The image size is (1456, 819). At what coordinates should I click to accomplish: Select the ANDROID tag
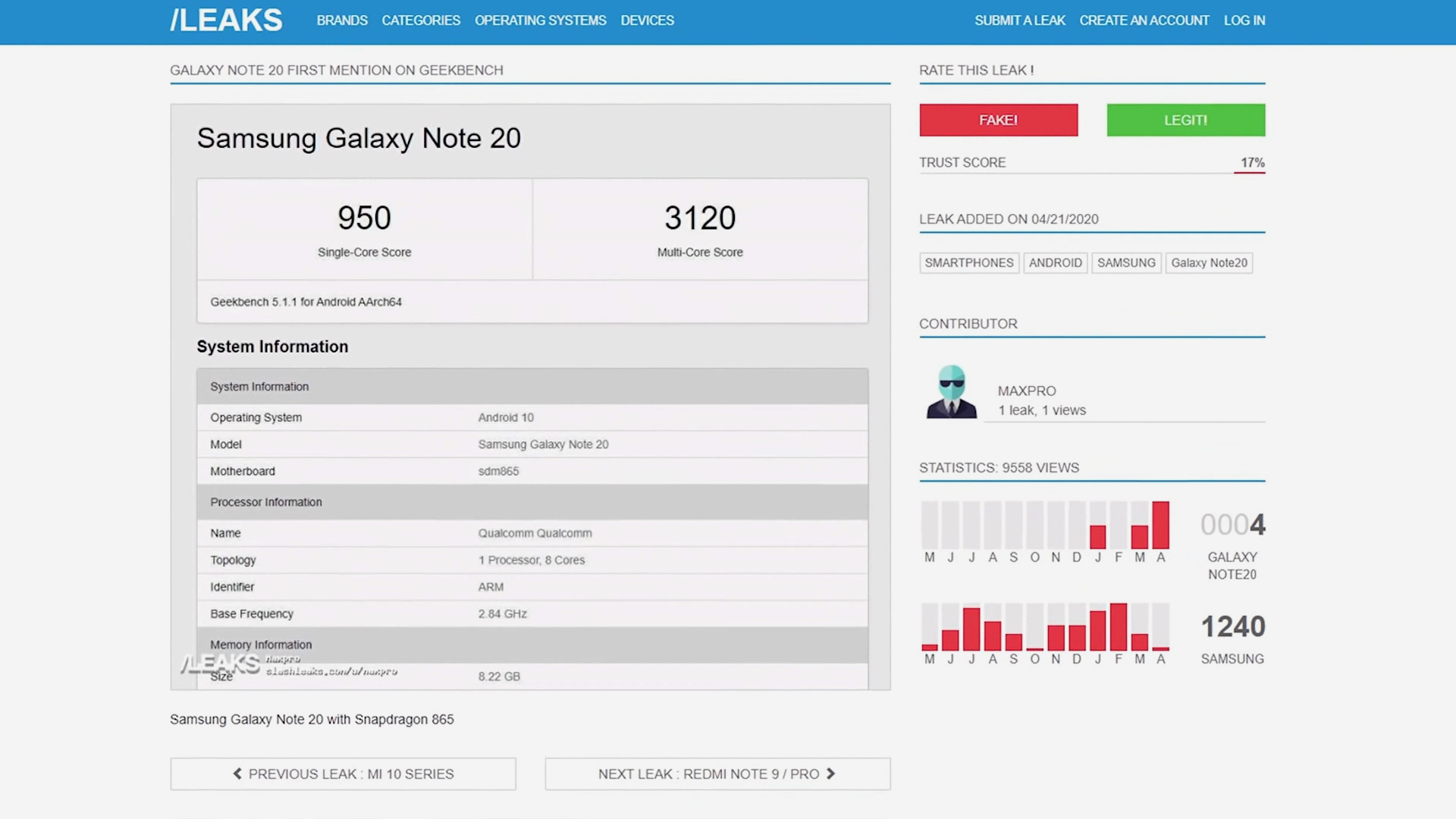pos(1055,262)
